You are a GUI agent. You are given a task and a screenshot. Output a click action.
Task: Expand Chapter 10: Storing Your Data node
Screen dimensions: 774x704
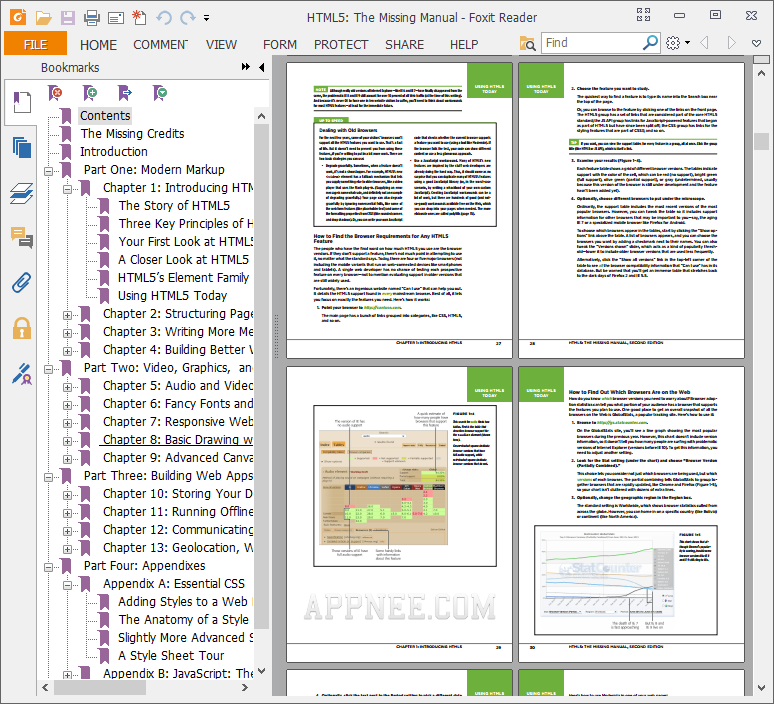click(x=67, y=495)
